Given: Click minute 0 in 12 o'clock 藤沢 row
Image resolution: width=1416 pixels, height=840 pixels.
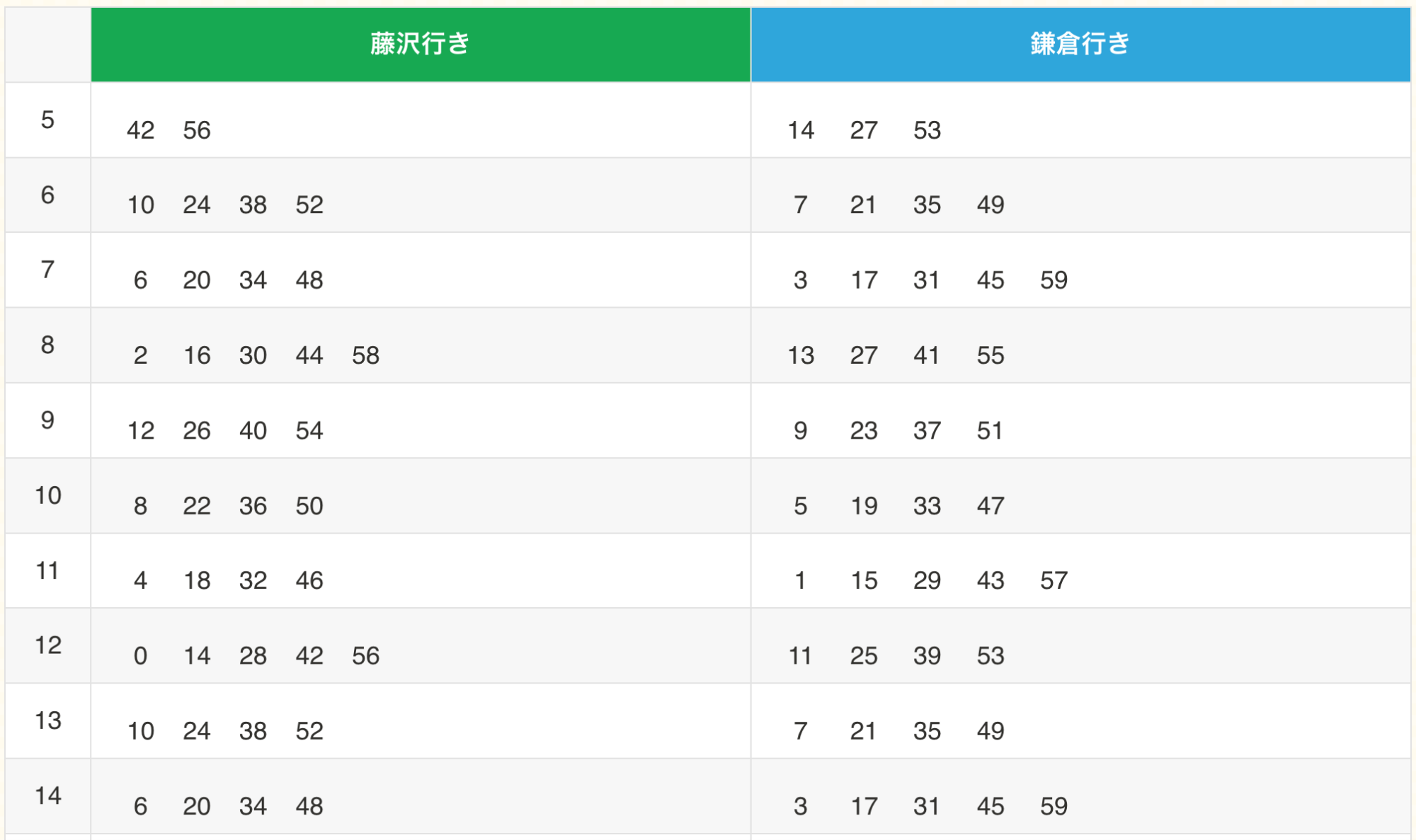Looking at the screenshot, I should (x=140, y=656).
